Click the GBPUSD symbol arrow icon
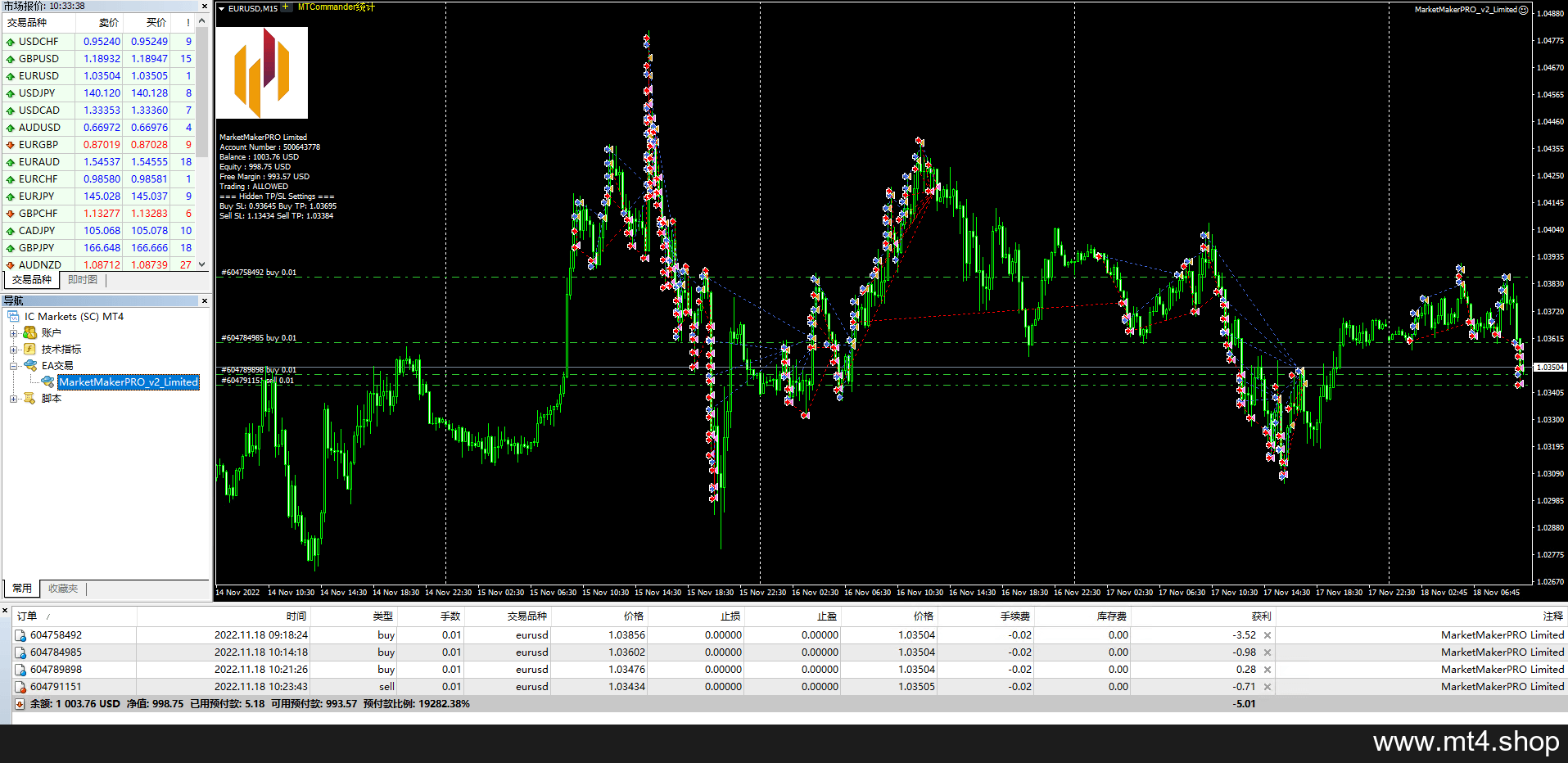 (x=11, y=59)
